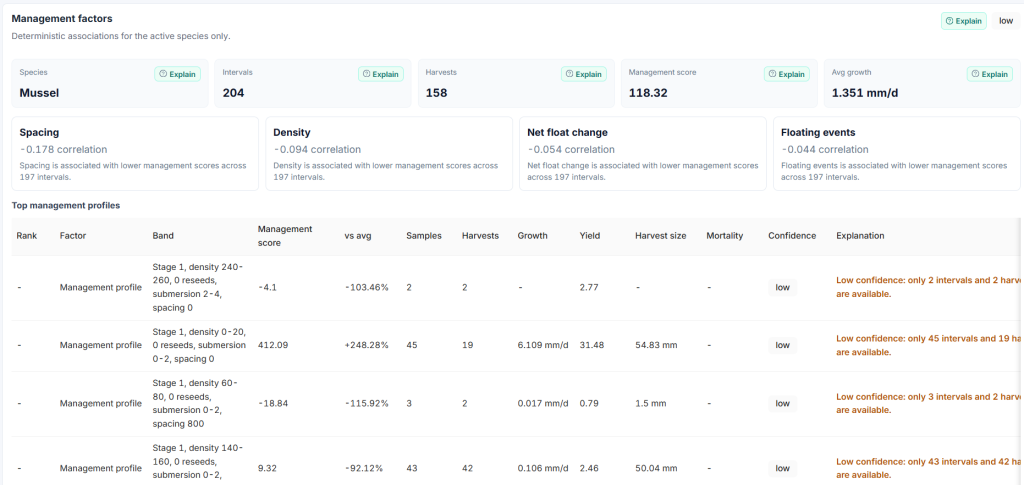Click the Harvest size column header
This screenshot has width=1024, height=485.
[660, 236]
